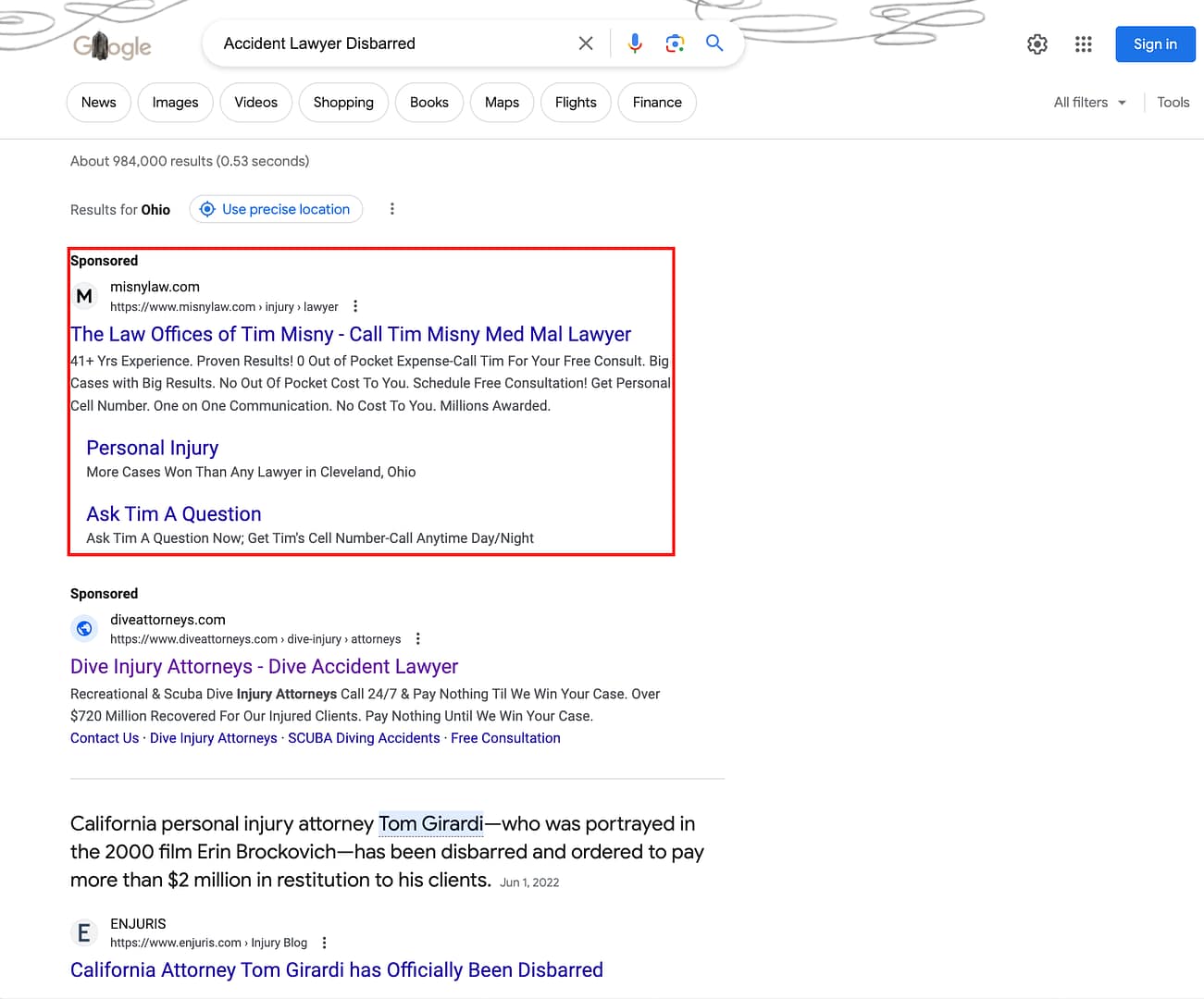Clear the search query with the X icon
The height and width of the screenshot is (999, 1204).
(586, 43)
